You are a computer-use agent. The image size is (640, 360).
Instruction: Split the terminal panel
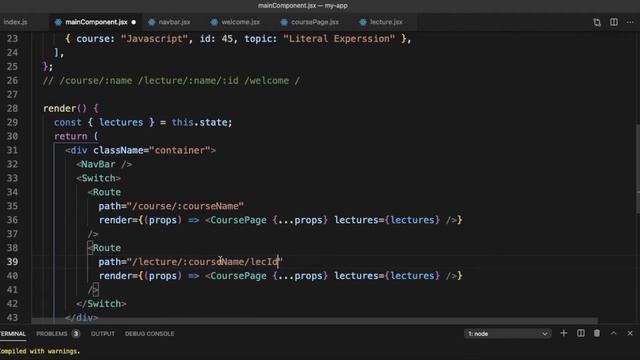point(580,333)
